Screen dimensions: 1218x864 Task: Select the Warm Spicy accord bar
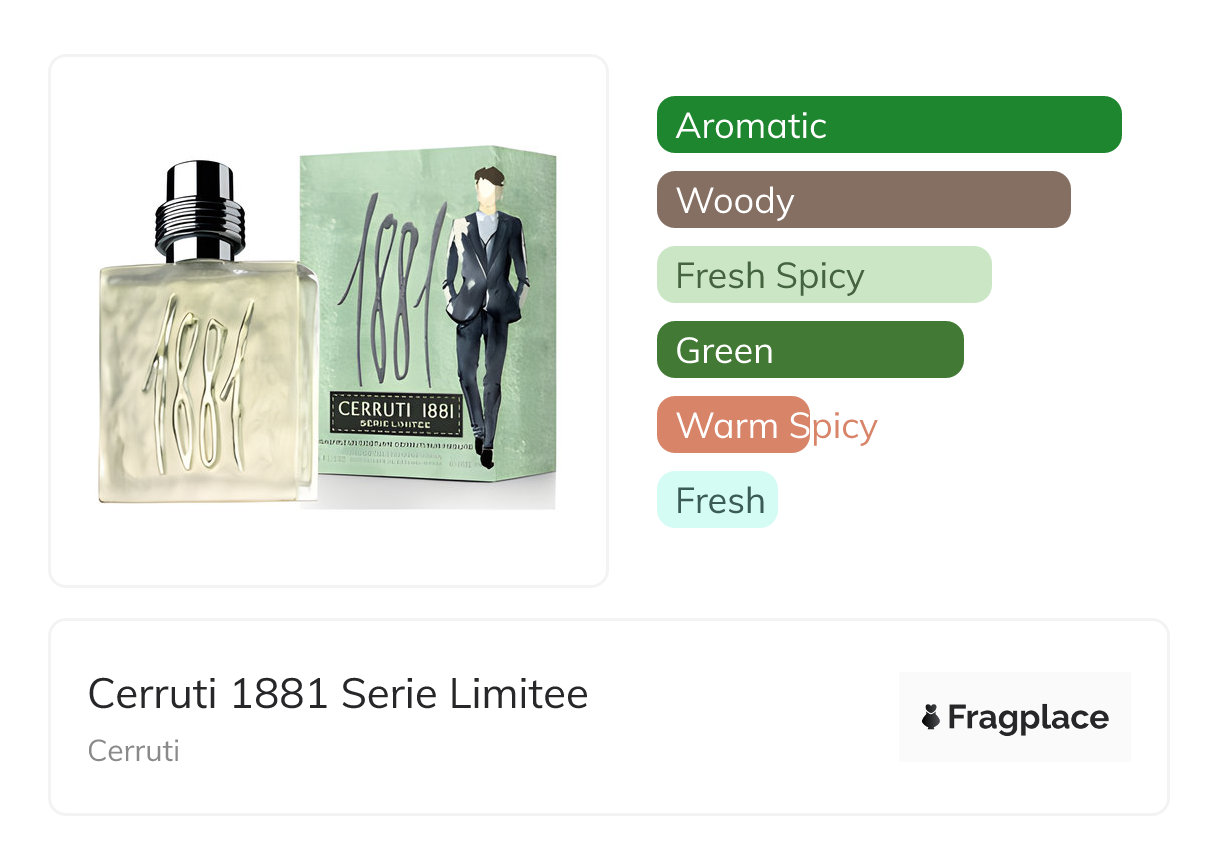tap(732, 425)
